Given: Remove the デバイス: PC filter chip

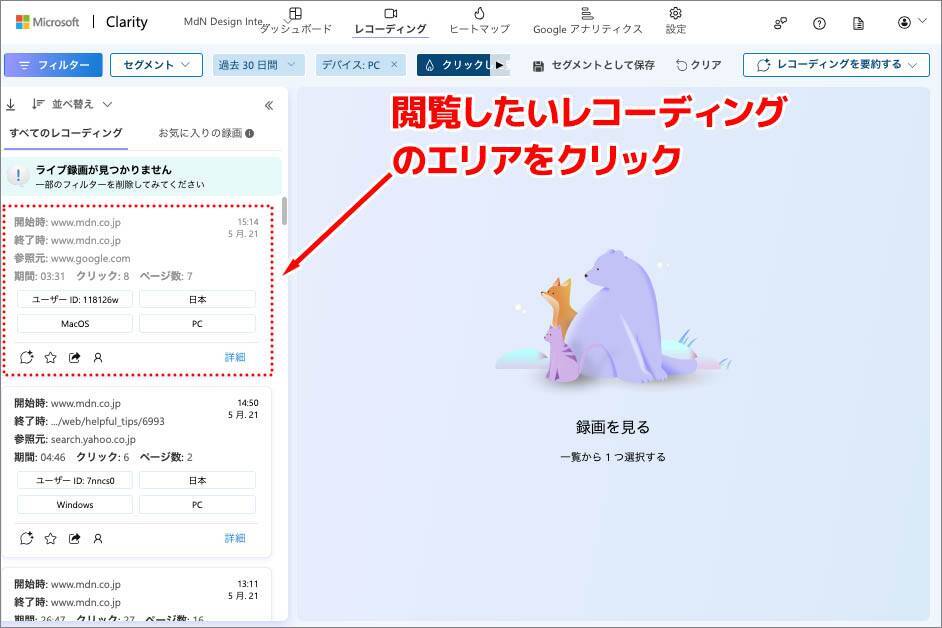Looking at the screenshot, I should coord(394,65).
